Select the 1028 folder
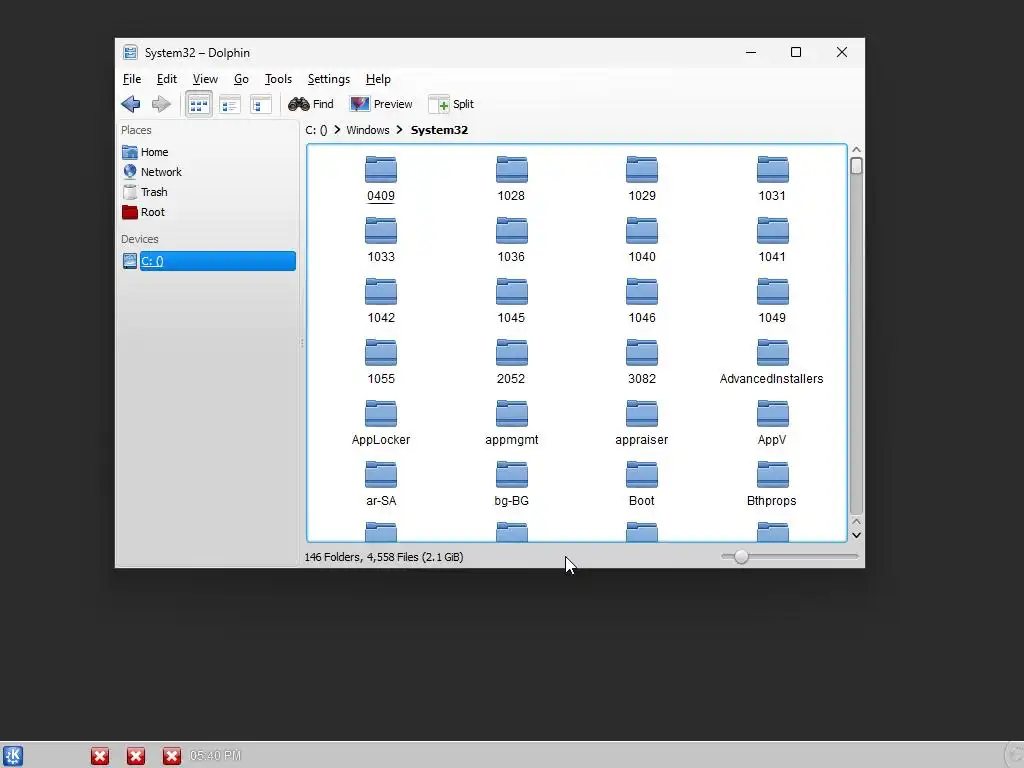1024x768 pixels. (x=511, y=179)
